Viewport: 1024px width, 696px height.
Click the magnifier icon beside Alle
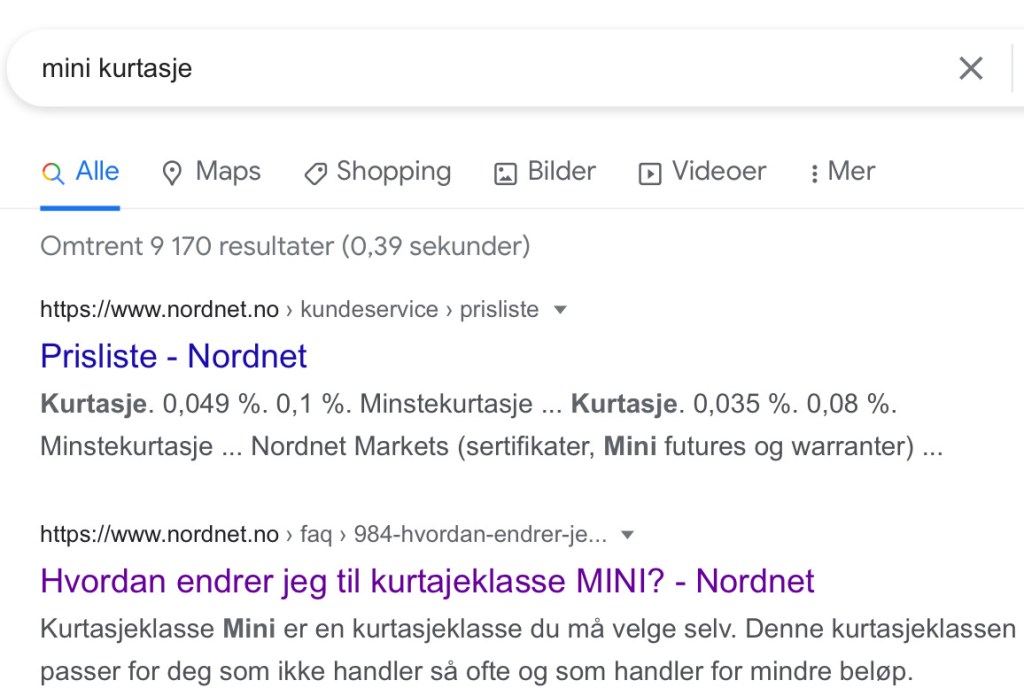click(53, 172)
